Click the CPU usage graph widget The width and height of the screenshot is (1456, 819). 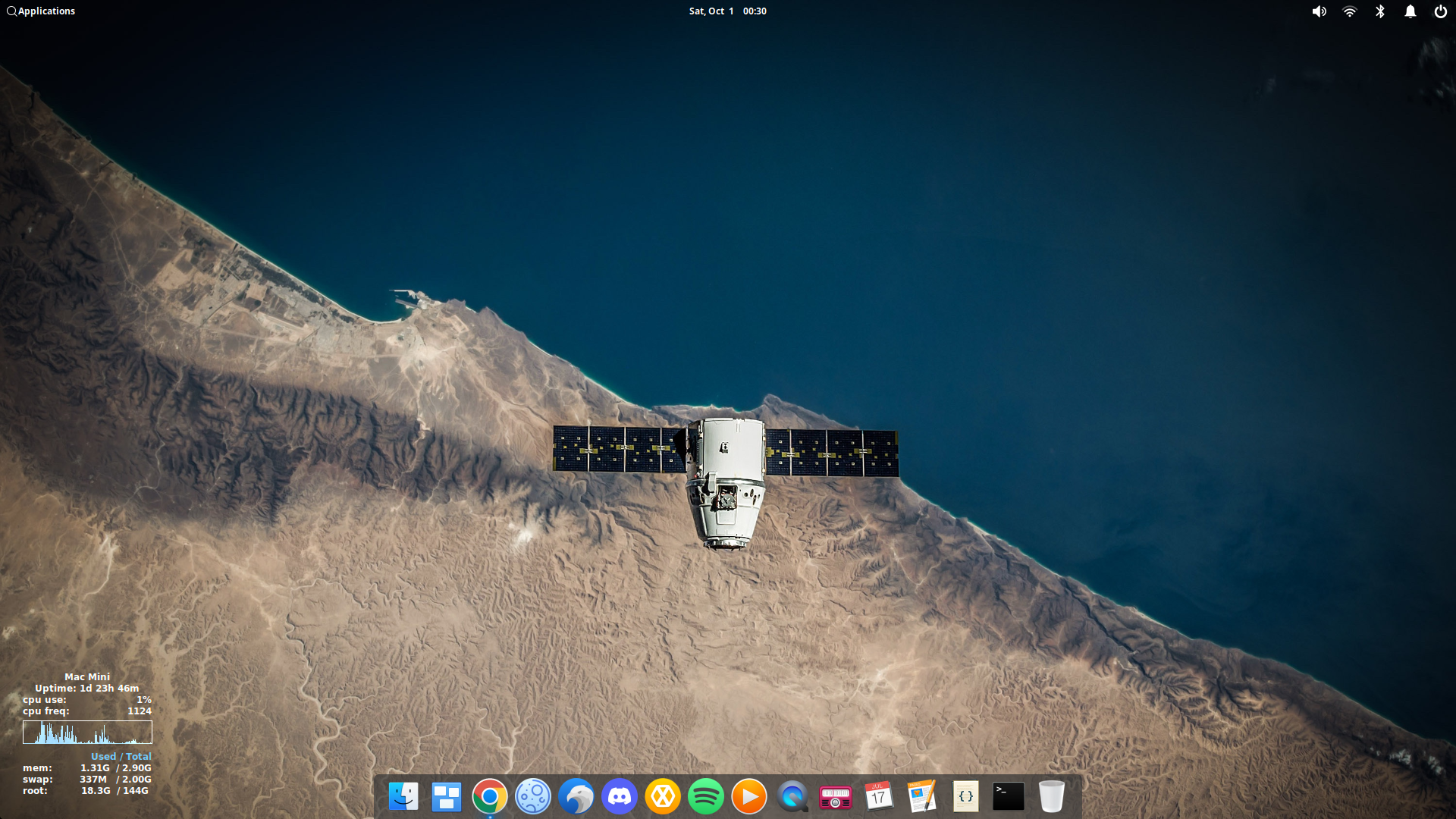tap(87, 733)
